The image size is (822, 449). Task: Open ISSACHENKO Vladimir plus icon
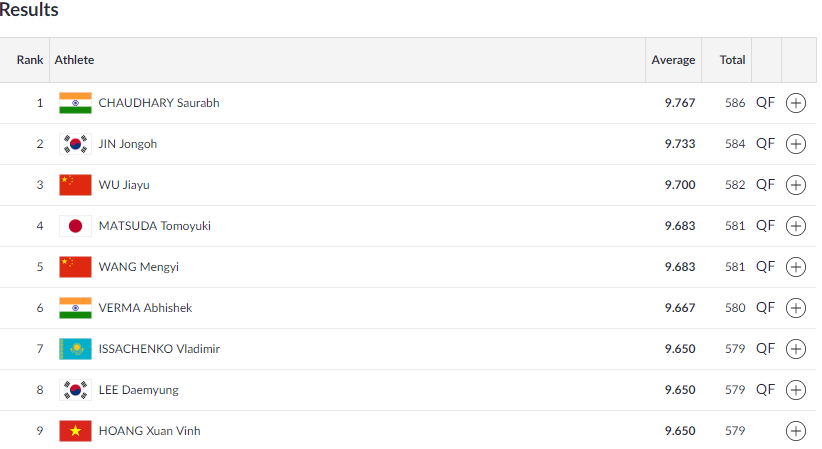tap(795, 349)
